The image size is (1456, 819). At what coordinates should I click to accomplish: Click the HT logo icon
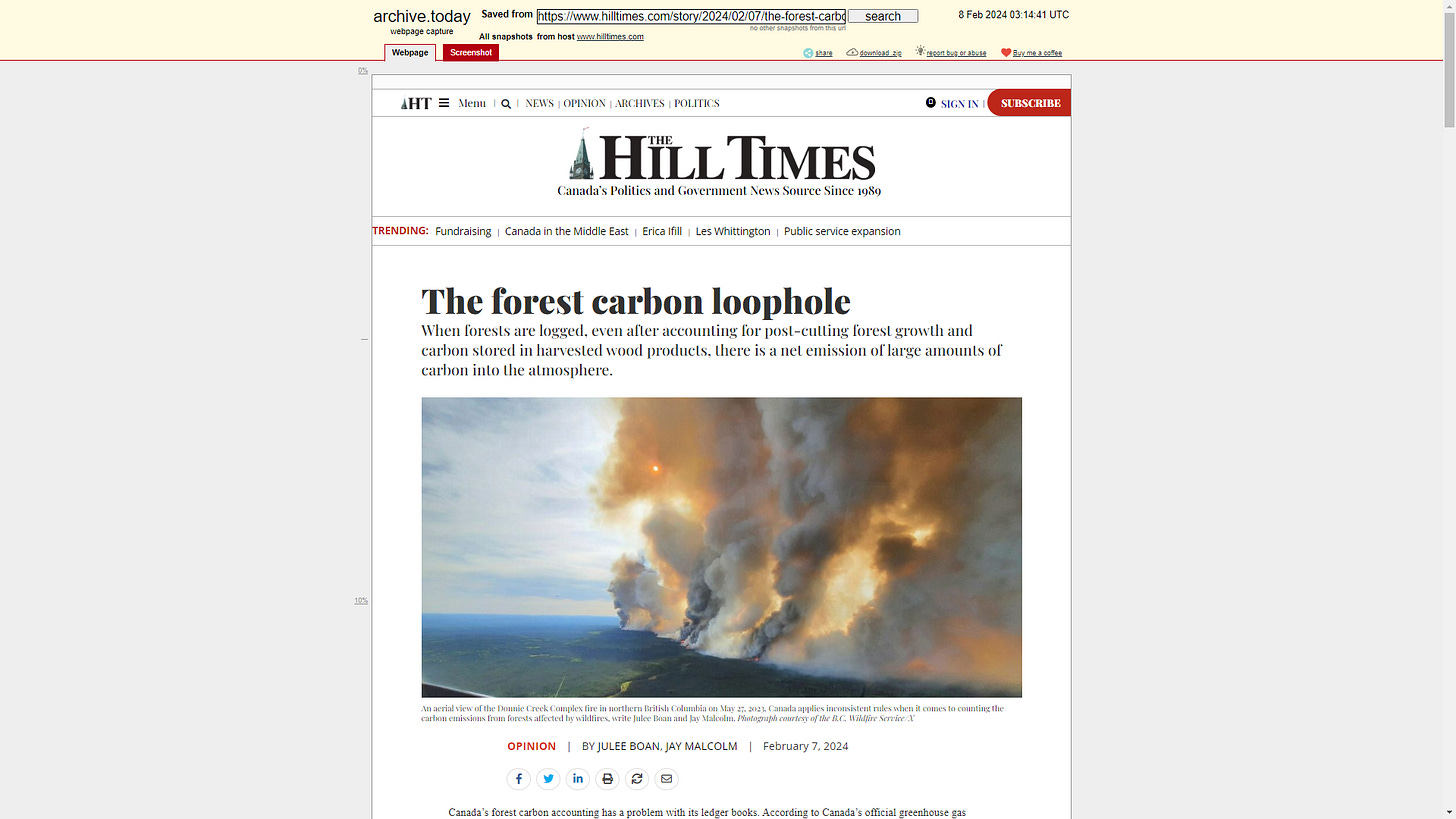416,103
